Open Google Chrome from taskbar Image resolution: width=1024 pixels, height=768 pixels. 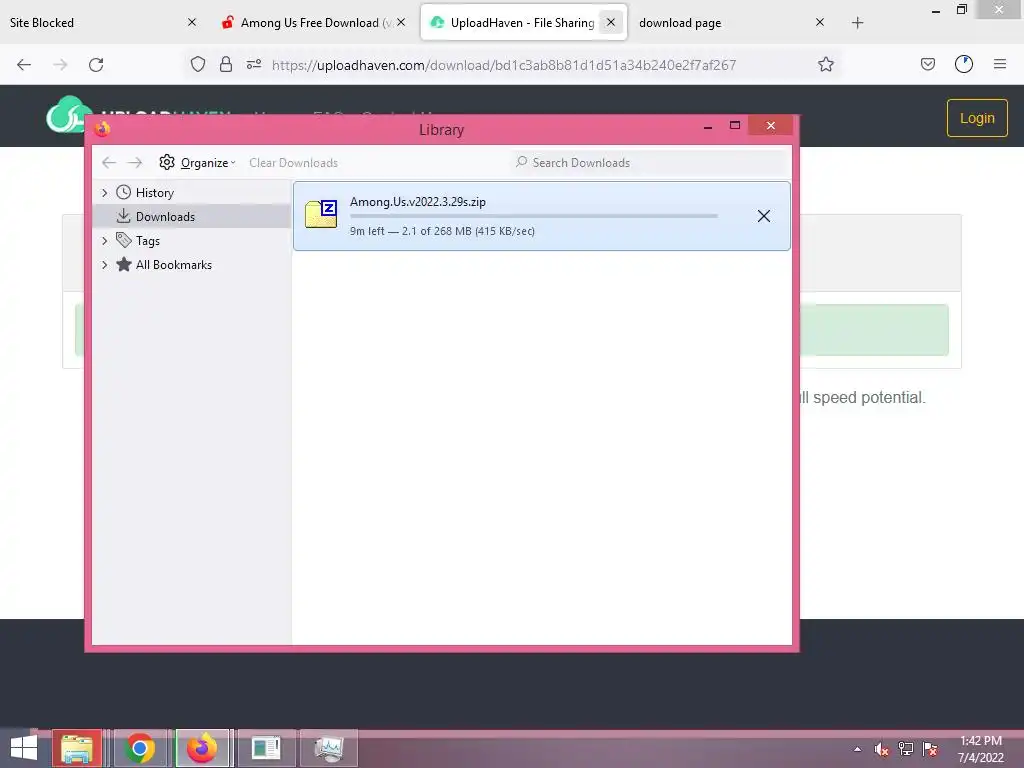click(x=139, y=748)
